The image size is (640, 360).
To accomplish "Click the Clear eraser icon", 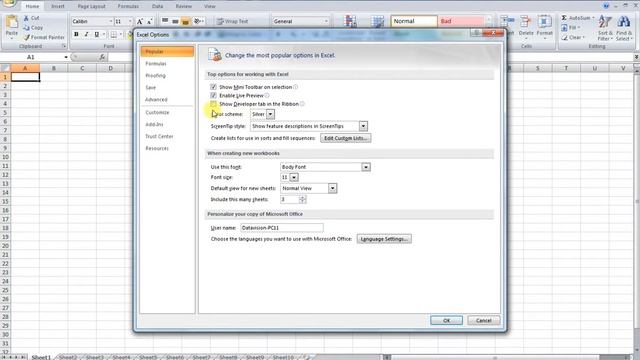I will pyautogui.click(x=564, y=38).
